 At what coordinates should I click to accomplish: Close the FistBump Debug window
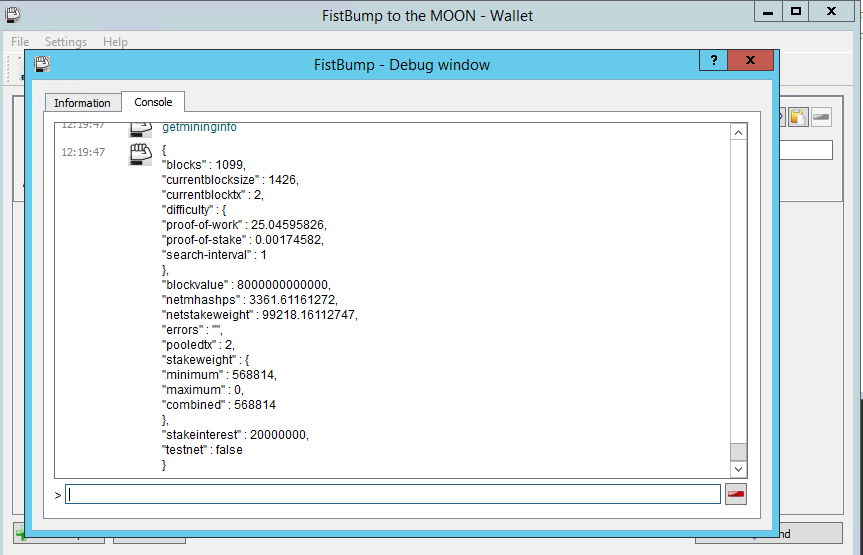pos(750,60)
